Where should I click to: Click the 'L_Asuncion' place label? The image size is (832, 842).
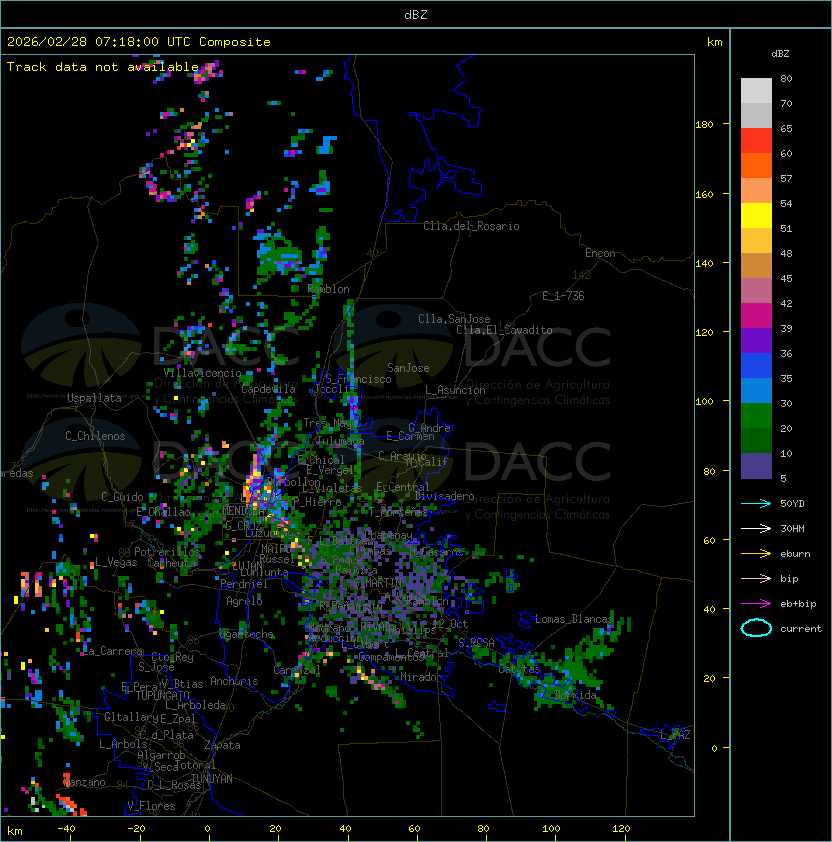455,390
